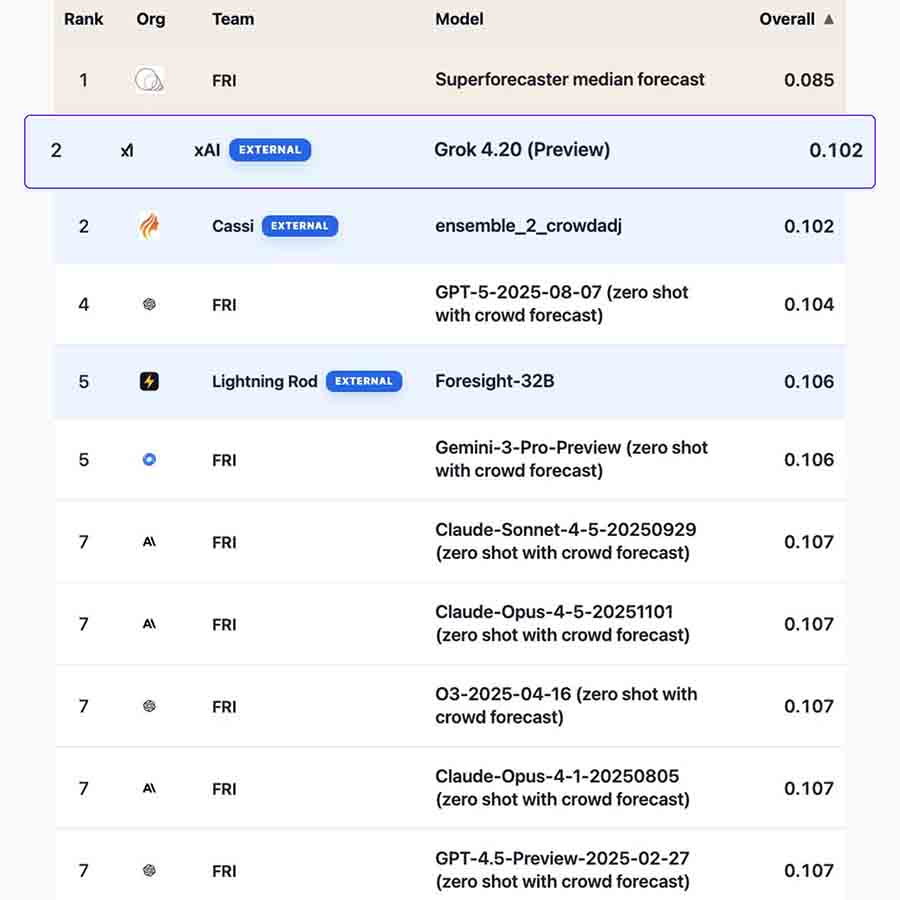Toggle the Overall column sort arrow
The height and width of the screenshot is (900, 900).
pyautogui.click(x=829, y=19)
